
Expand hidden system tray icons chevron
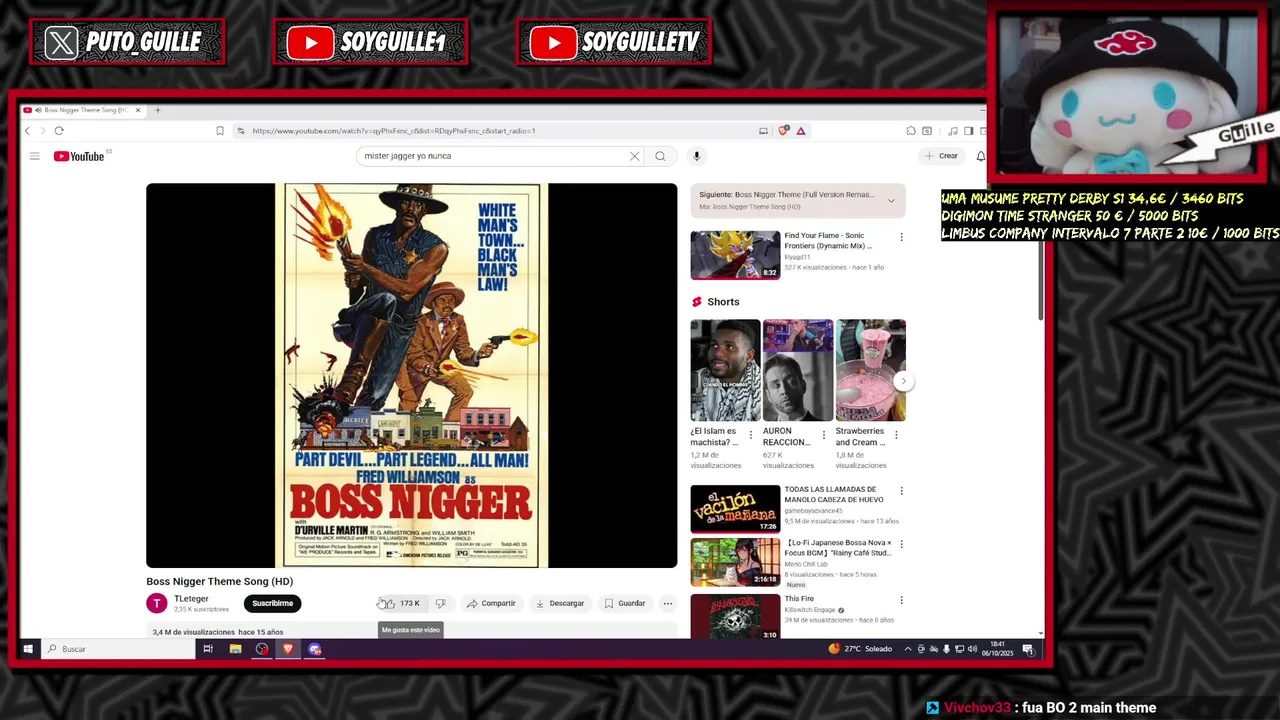(x=908, y=649)
